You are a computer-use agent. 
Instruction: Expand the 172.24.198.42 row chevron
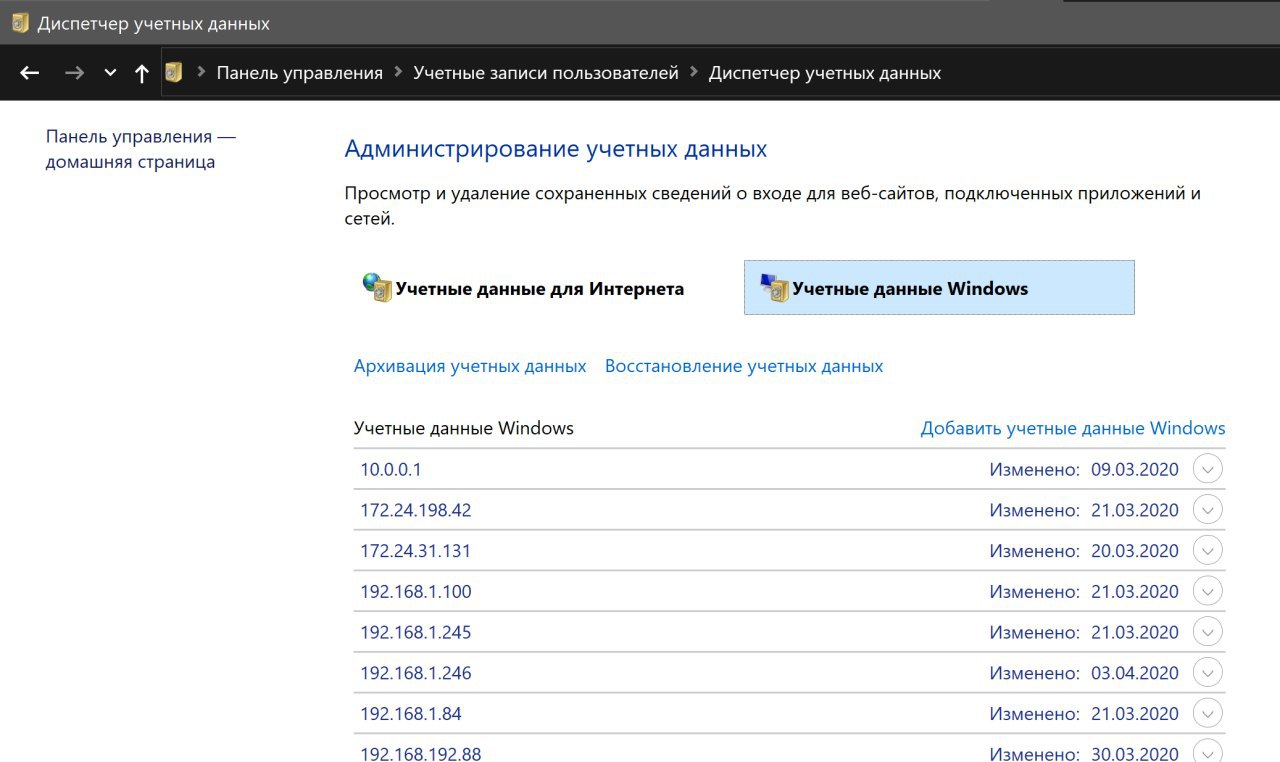pos(1208,510)
